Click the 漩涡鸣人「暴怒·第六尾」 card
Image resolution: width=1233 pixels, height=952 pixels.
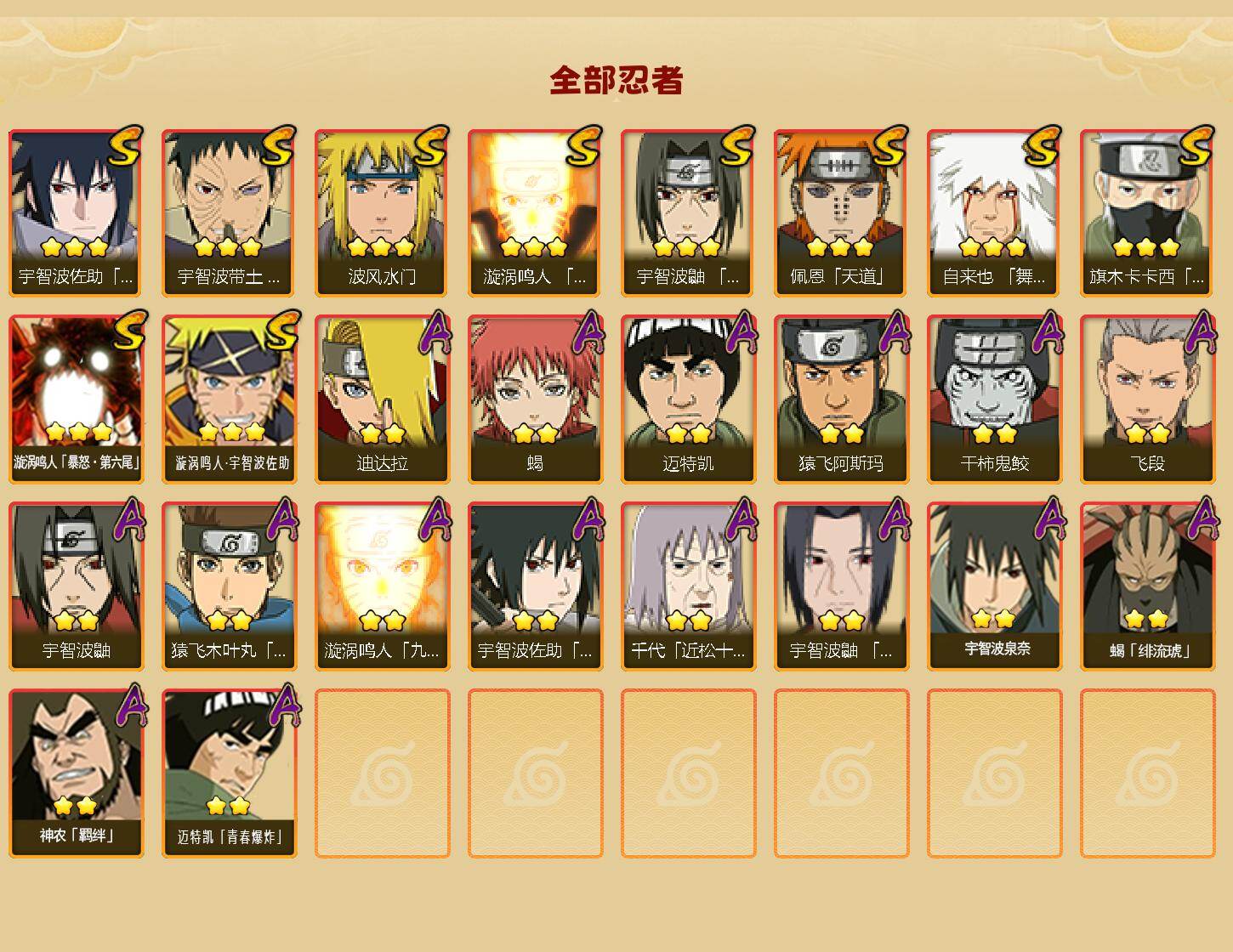[x=76, y=399]
